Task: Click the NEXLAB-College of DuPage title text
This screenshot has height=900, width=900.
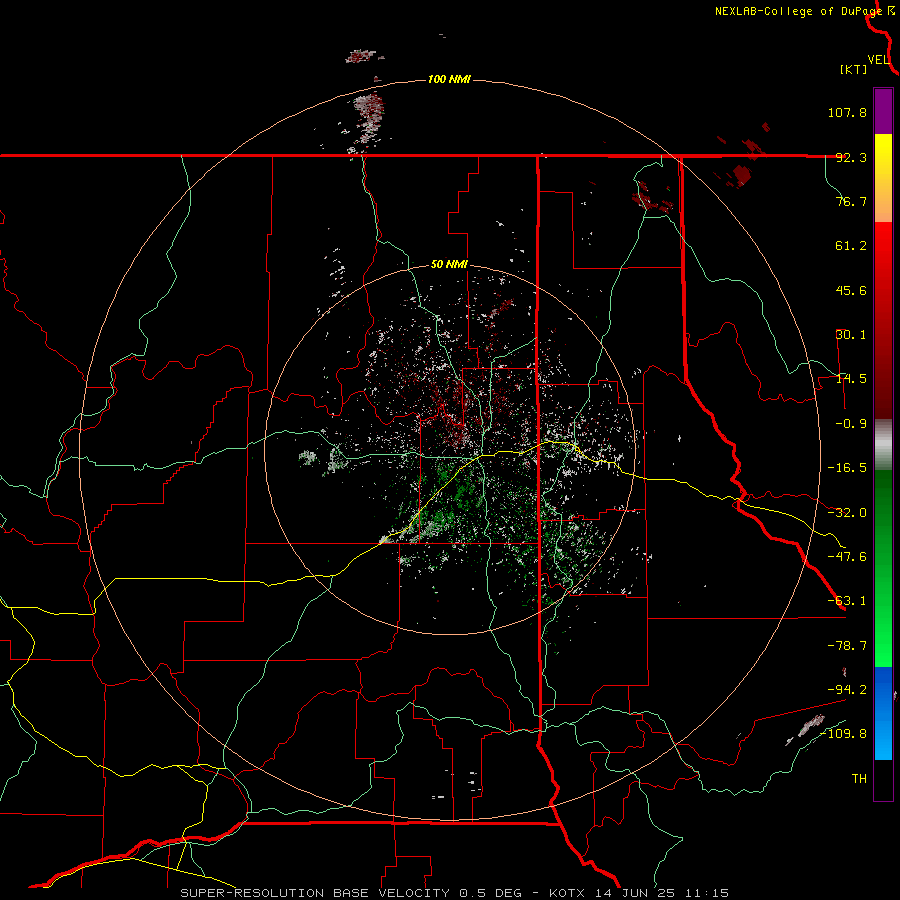Action: (798, 11)
